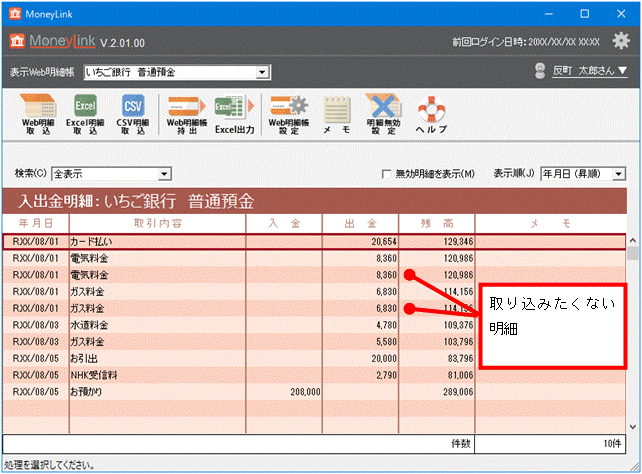Click the 処理を選択してください status bar text
642x474 pixels.
50,465
